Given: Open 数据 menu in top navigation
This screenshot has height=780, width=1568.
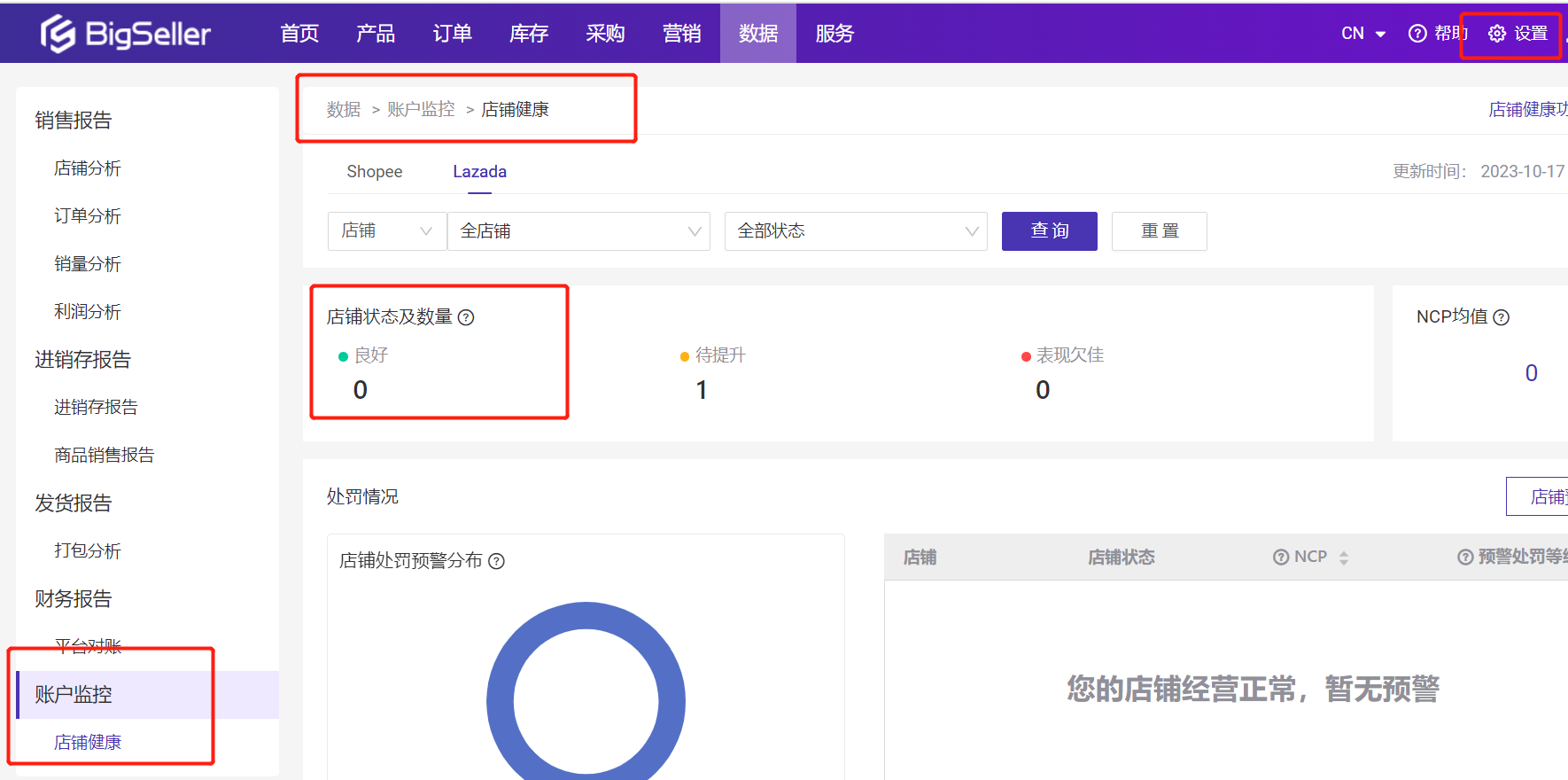Looking at the screenshot, I should (x=758, y=34).
